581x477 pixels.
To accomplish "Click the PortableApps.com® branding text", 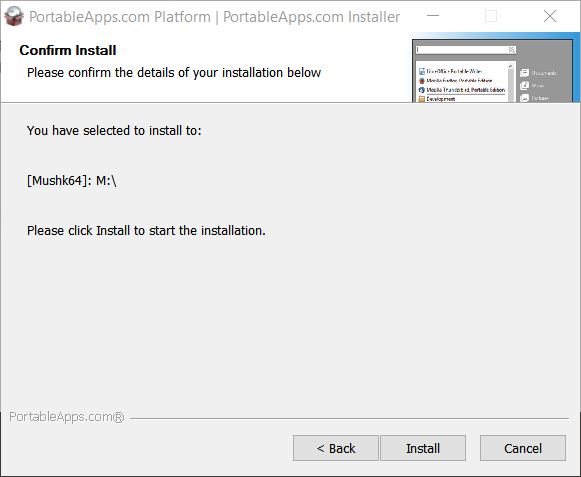I will coord(67,417).
